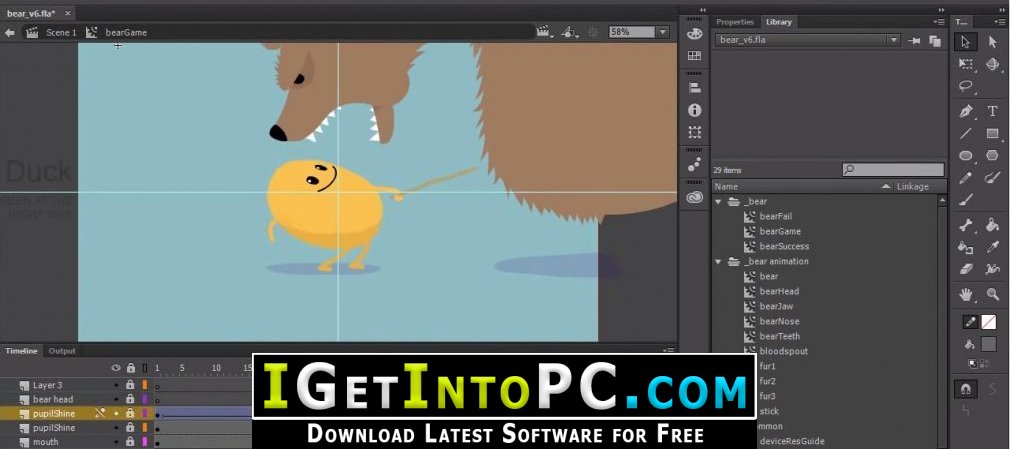Switch to the Properties tab

[734, 21]
